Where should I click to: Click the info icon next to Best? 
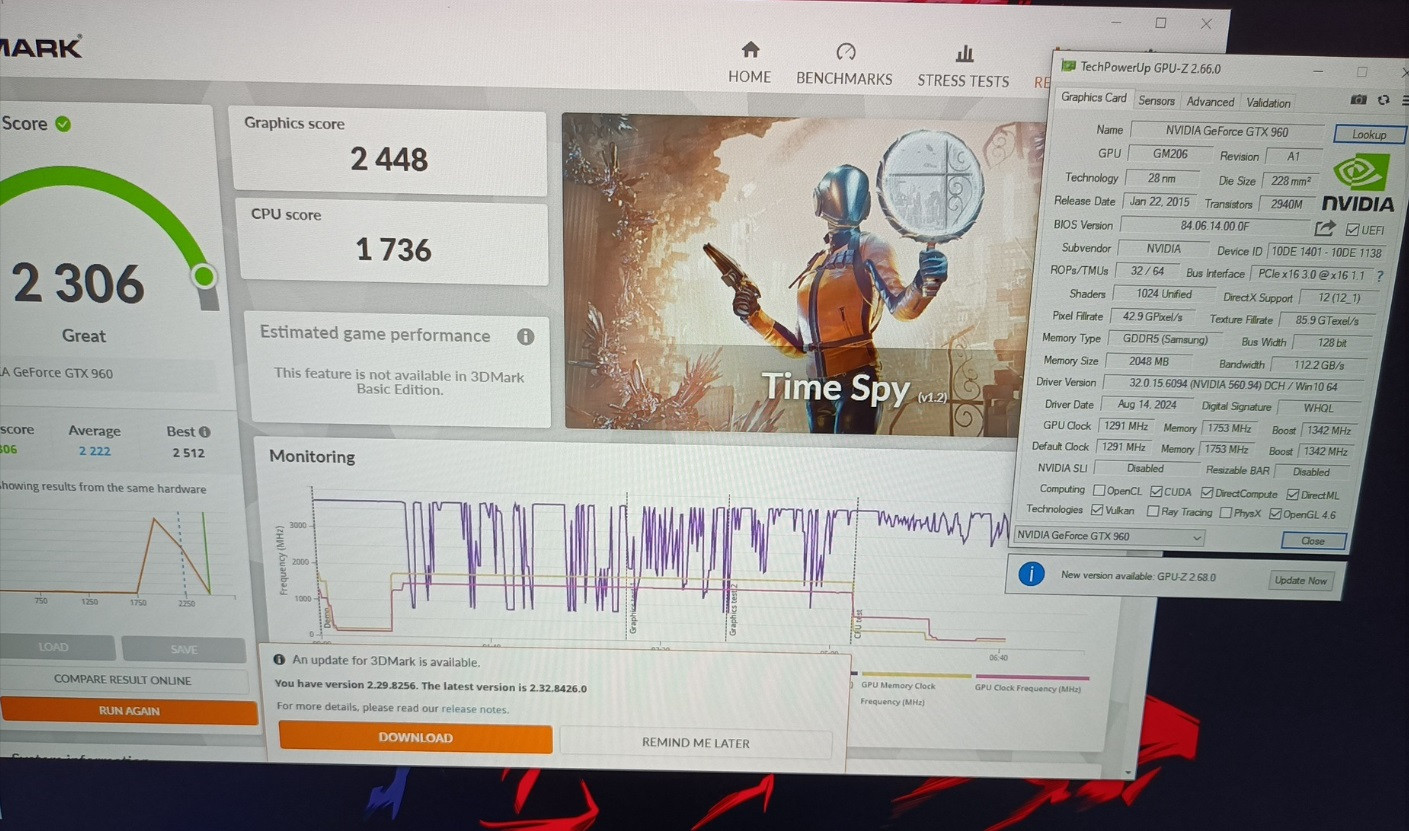tap(205, 432)
